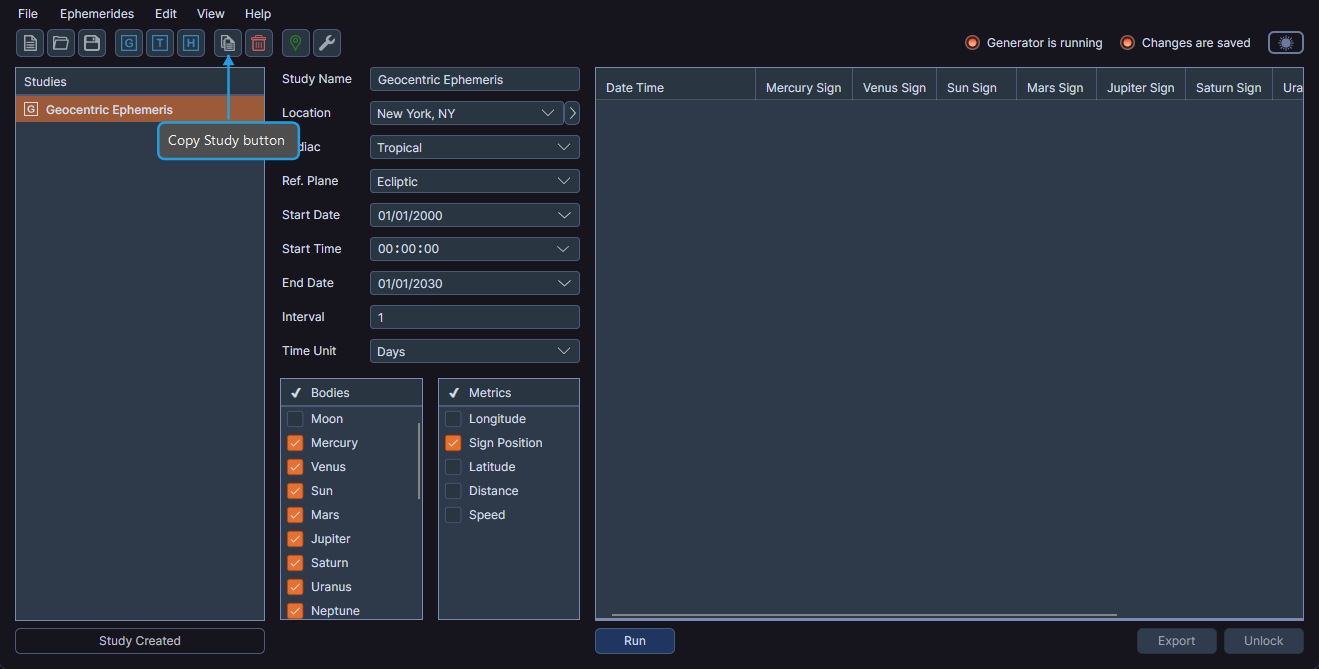Select the Topocentric study type icon
This screenshot has height=669, width=1319.
coord(159,43)
